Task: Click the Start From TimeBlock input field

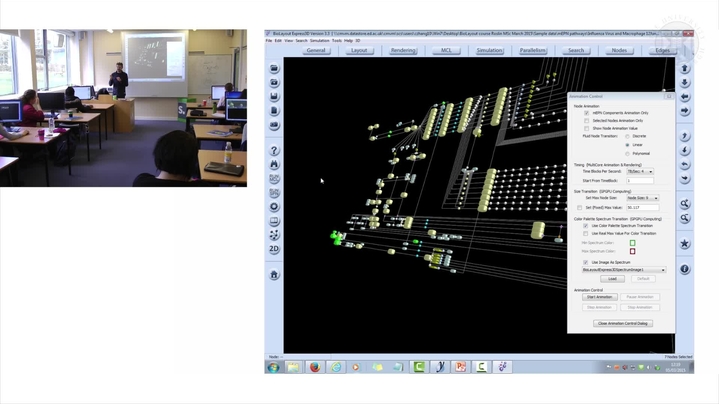Action: pos(639,180)
